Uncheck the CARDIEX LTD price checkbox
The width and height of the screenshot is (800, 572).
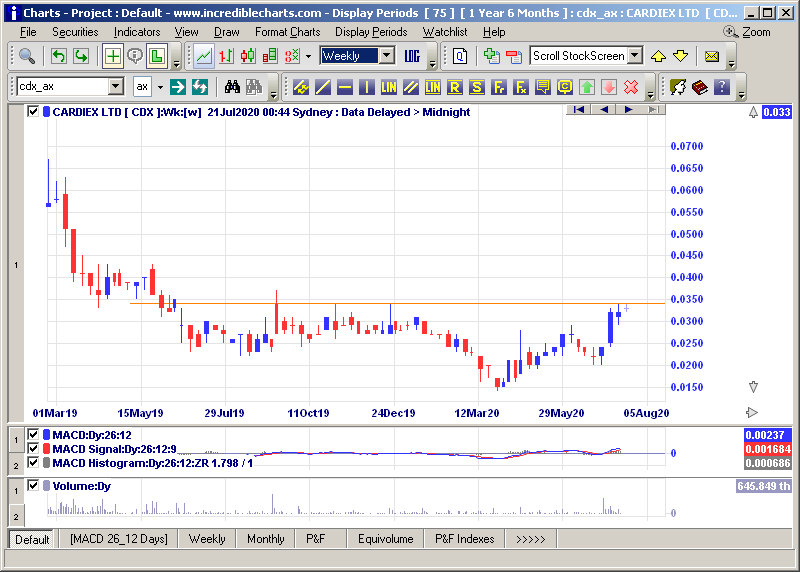33,112
